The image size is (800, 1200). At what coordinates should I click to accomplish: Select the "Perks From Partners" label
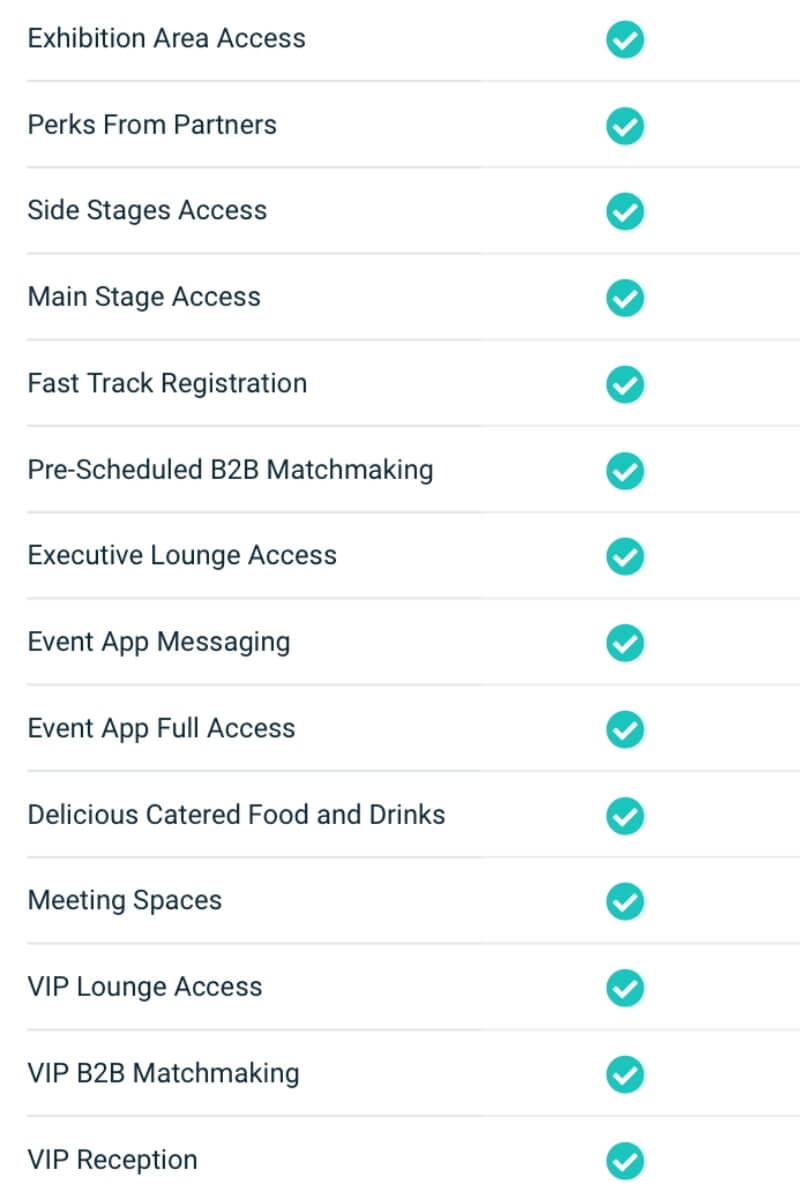(152, 125)
